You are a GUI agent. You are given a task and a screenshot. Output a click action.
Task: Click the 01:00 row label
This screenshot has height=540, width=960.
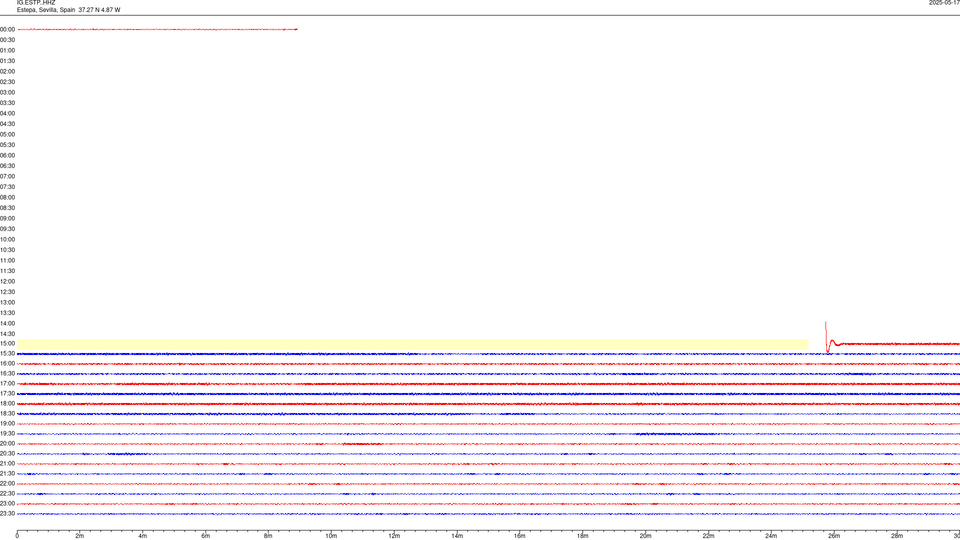point(7,51)
